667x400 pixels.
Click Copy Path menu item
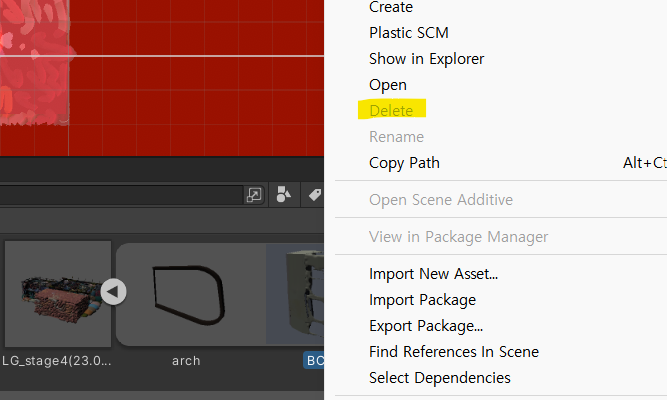pos(404,163)
